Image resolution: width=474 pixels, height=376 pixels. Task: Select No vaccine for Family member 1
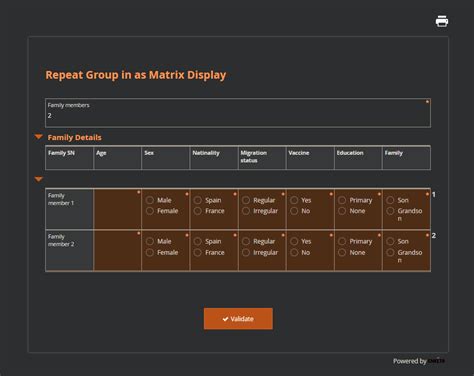tap(294, 211)
